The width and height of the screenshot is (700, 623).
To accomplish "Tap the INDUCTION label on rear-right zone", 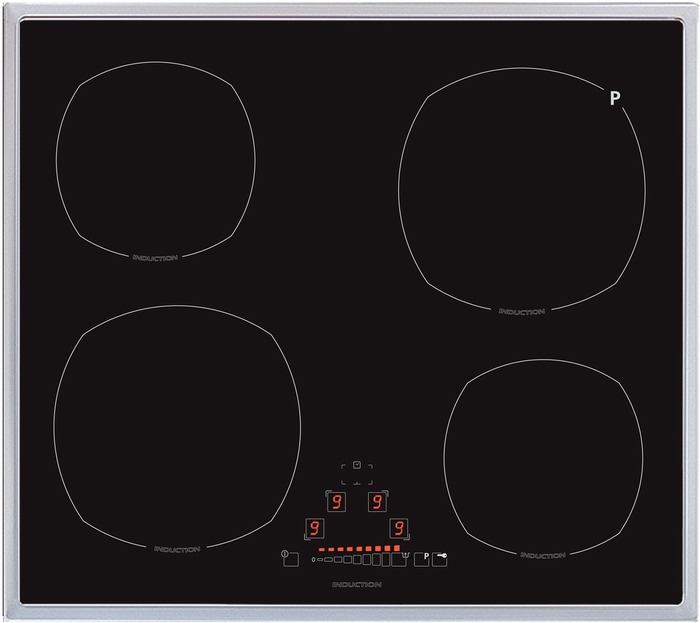I will click(521, 311).
